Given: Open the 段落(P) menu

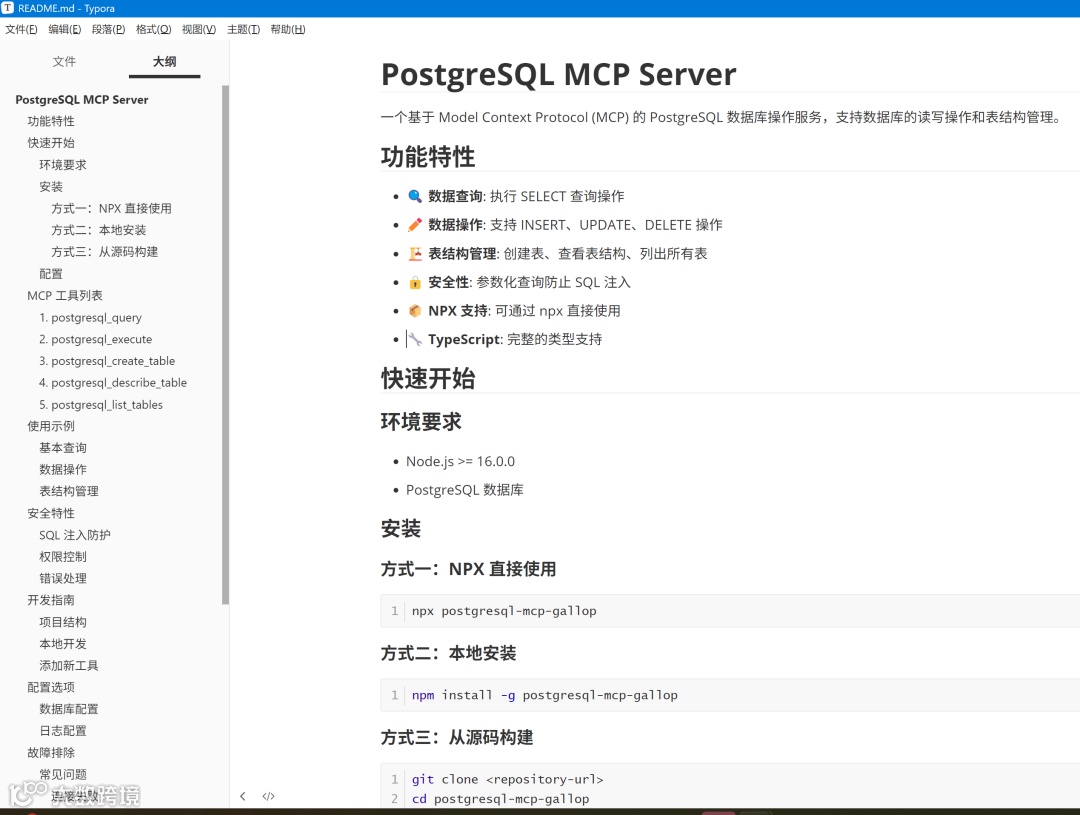Looking at the screenshot, I should tap(109, 29).
